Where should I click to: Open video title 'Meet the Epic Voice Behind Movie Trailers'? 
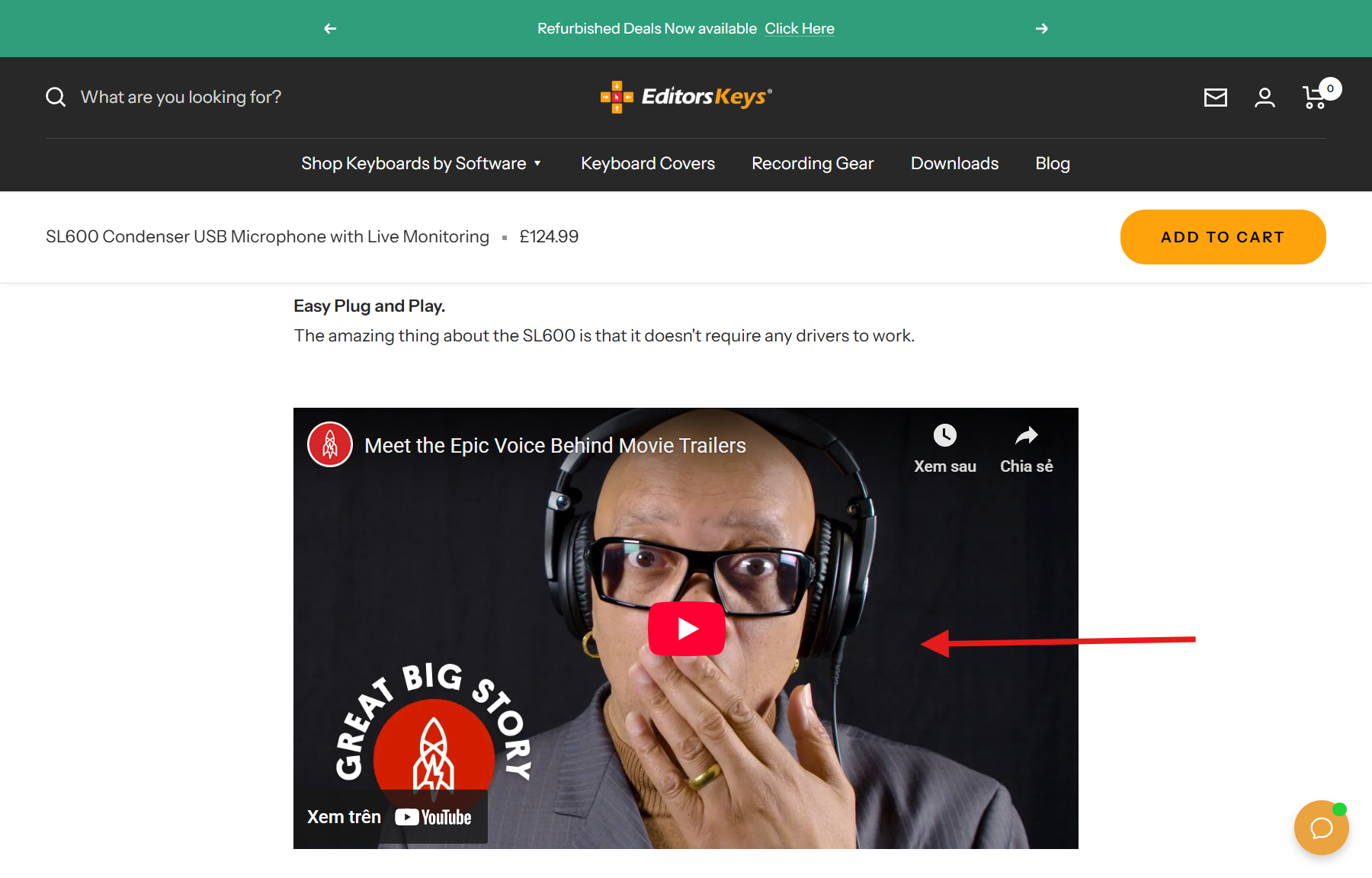click(x=555, y=445)
